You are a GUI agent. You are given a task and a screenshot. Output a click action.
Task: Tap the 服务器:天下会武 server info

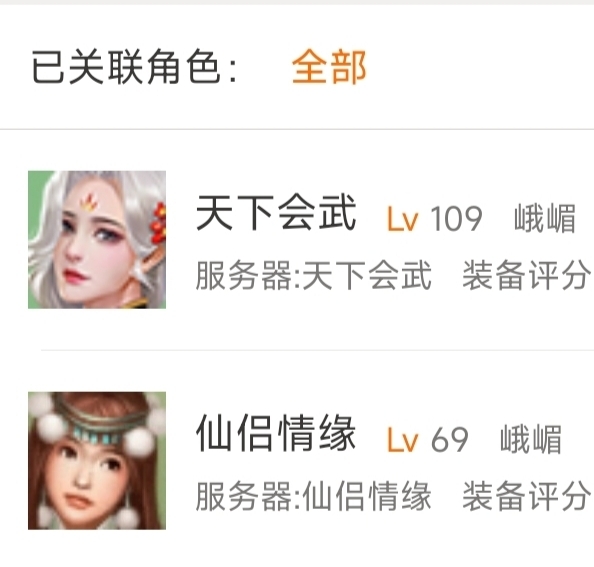point(314,275)
